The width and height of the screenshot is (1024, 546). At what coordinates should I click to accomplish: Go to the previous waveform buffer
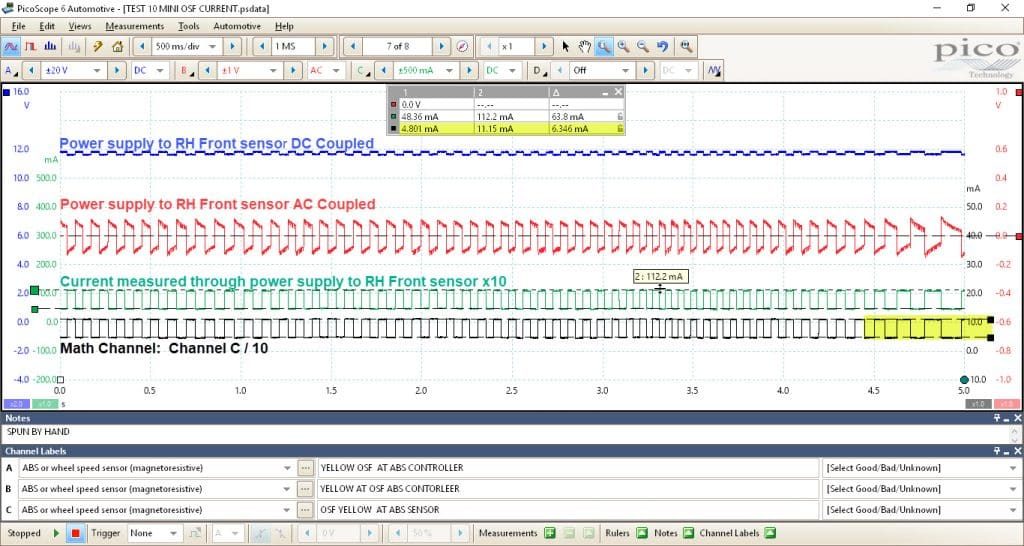click(x=353, y=46)
